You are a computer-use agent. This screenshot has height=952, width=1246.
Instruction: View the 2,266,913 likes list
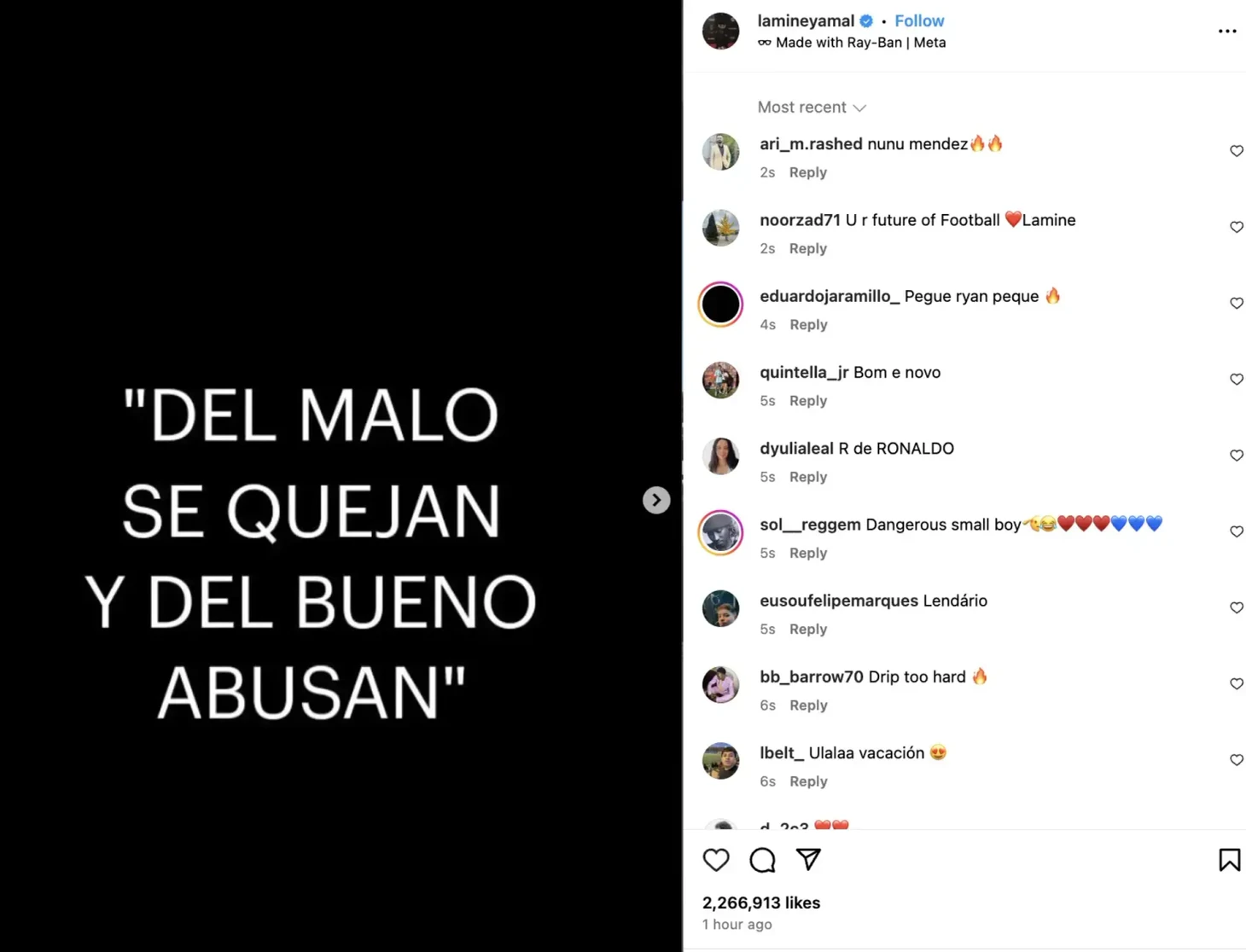coord(761,903)
